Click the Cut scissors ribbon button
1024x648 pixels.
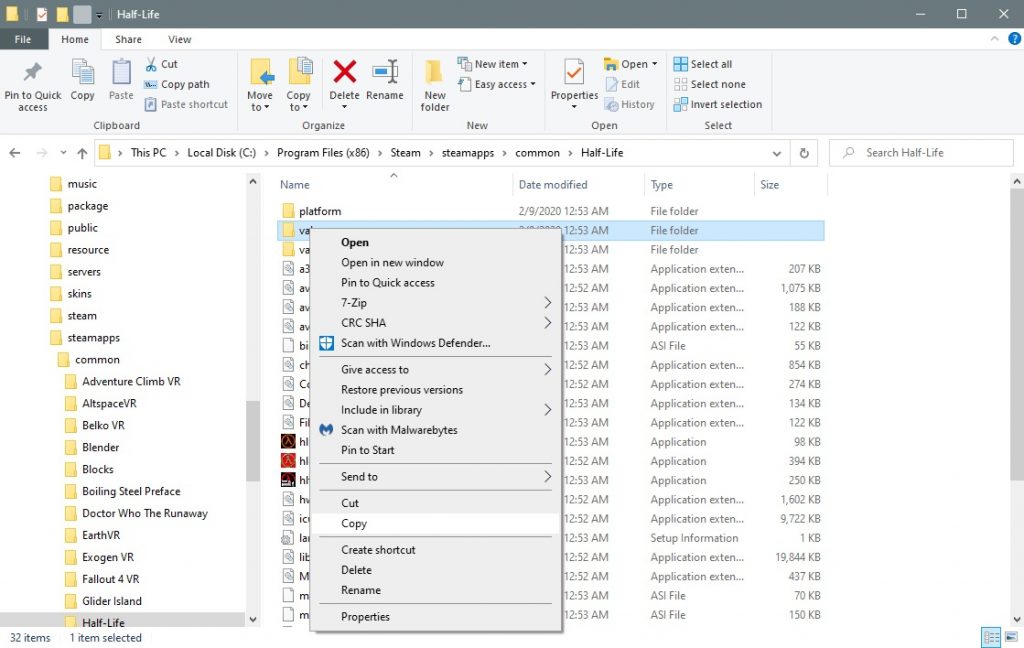coord(161,64)
